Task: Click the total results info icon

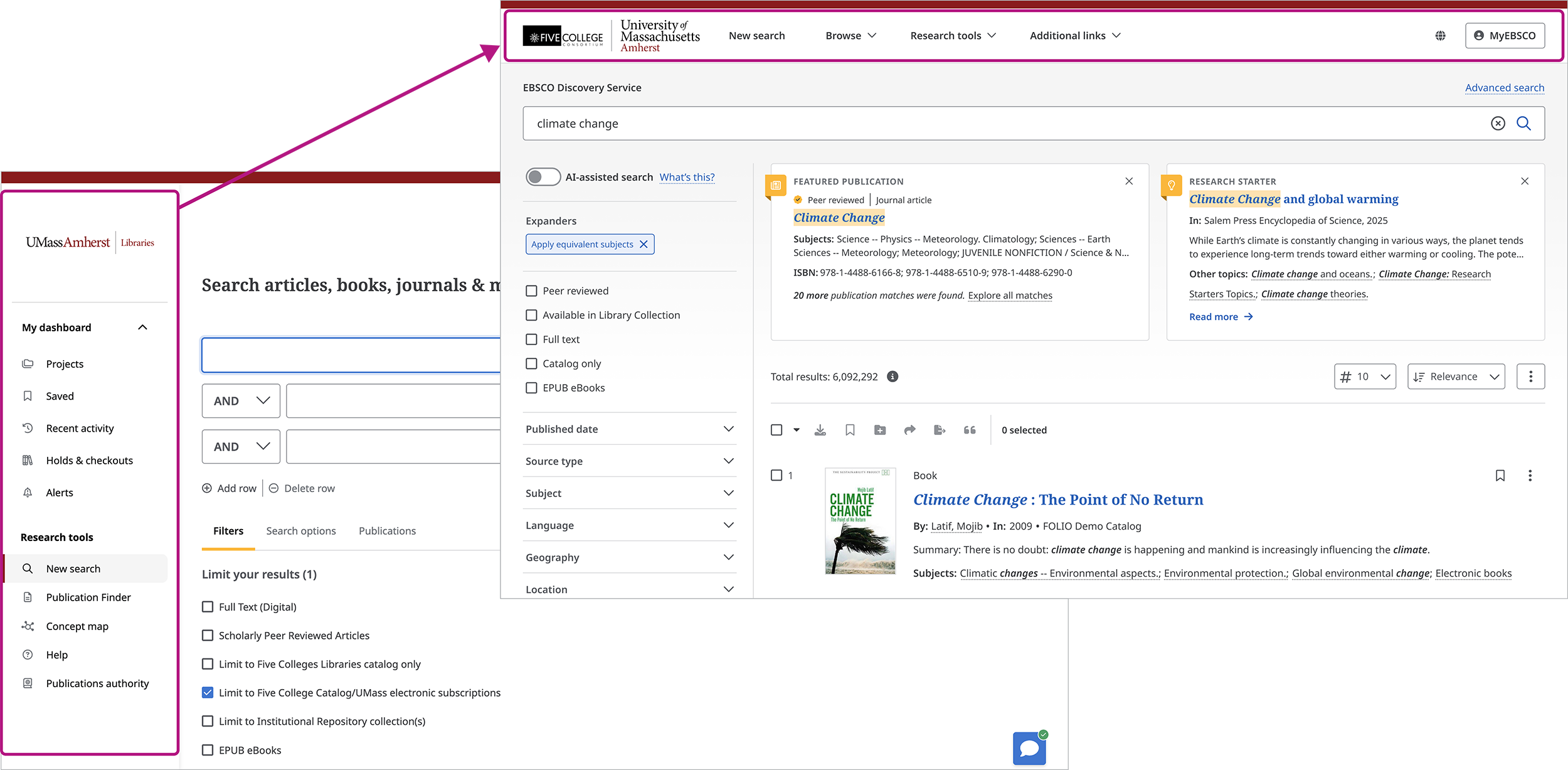Action: (892, 377)
